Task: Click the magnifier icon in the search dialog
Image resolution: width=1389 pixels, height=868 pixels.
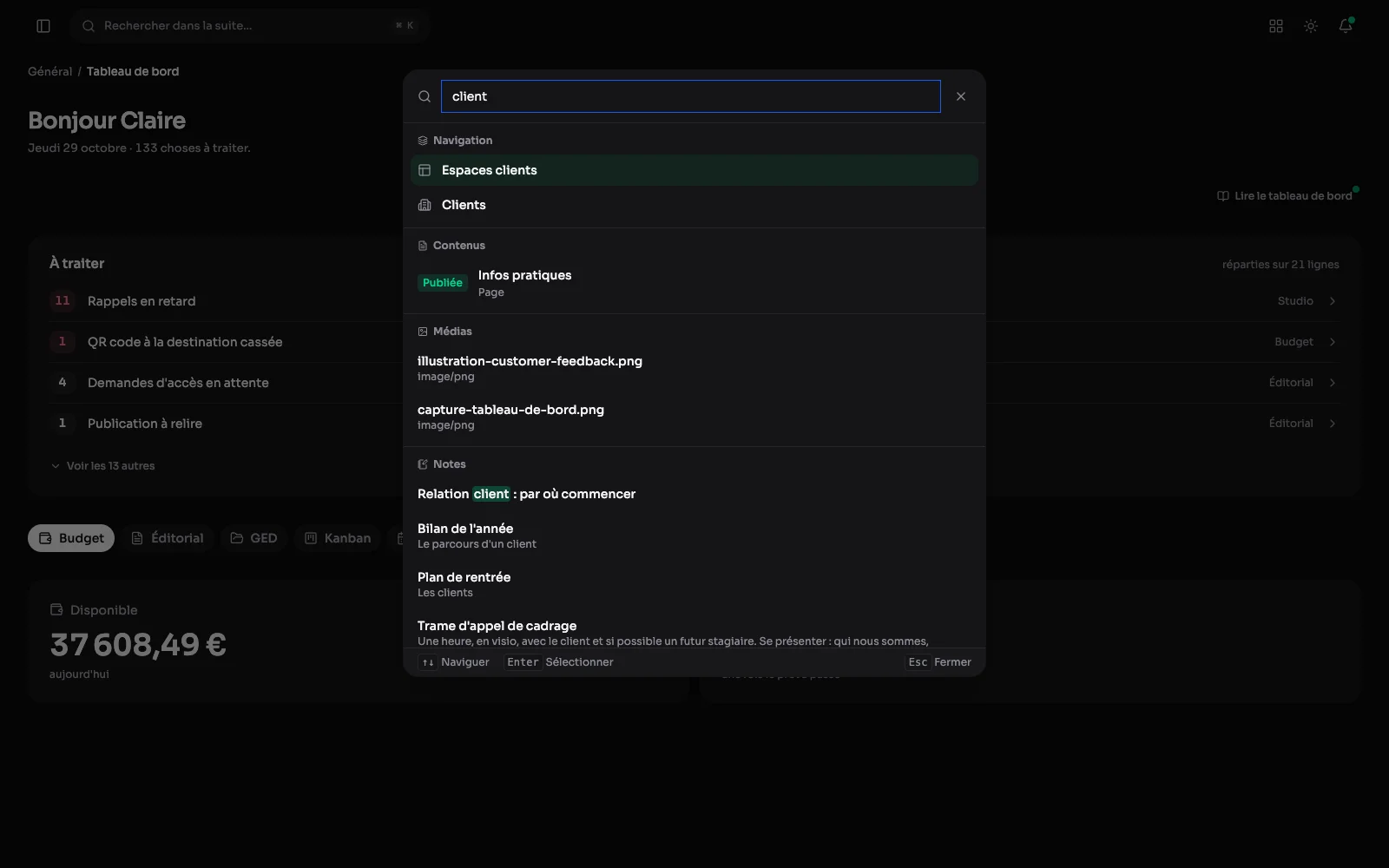Action: pyautogui.click(x=425, y=96)
